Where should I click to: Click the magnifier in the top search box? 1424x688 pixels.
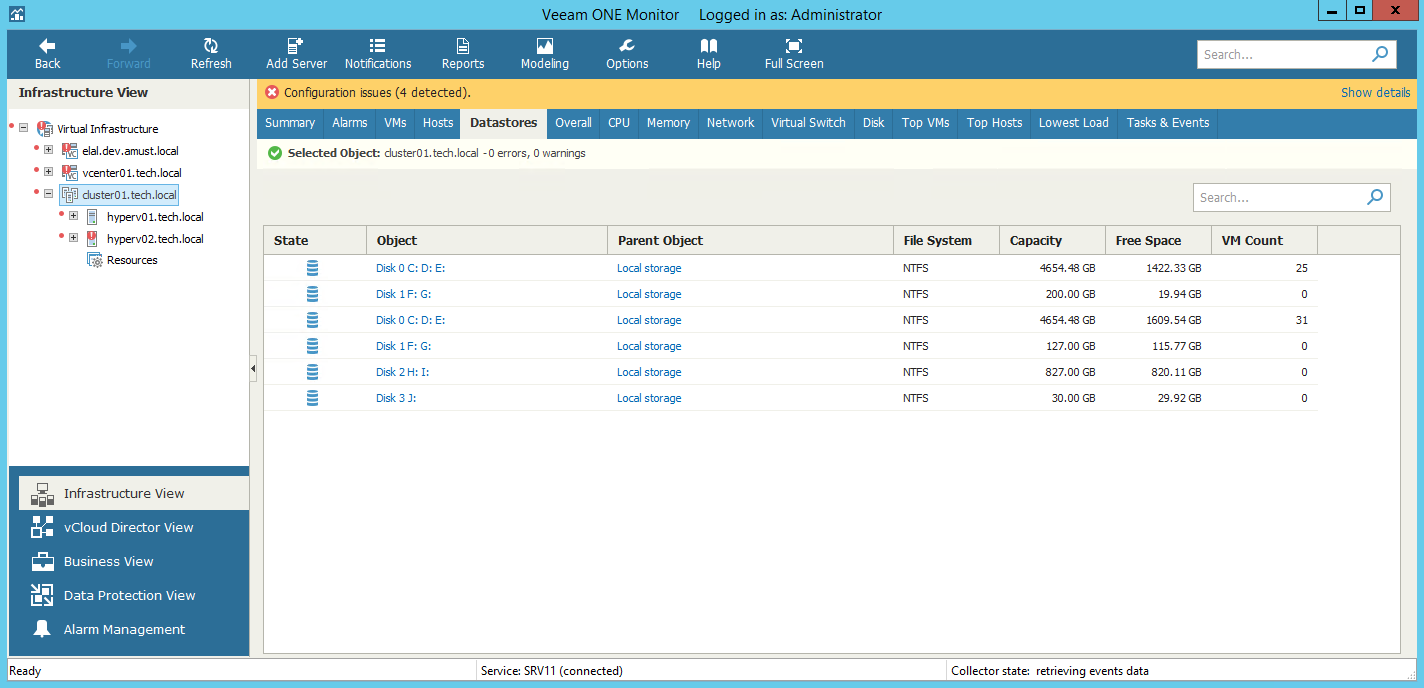pyautogui.click(x=1381, y=55)
